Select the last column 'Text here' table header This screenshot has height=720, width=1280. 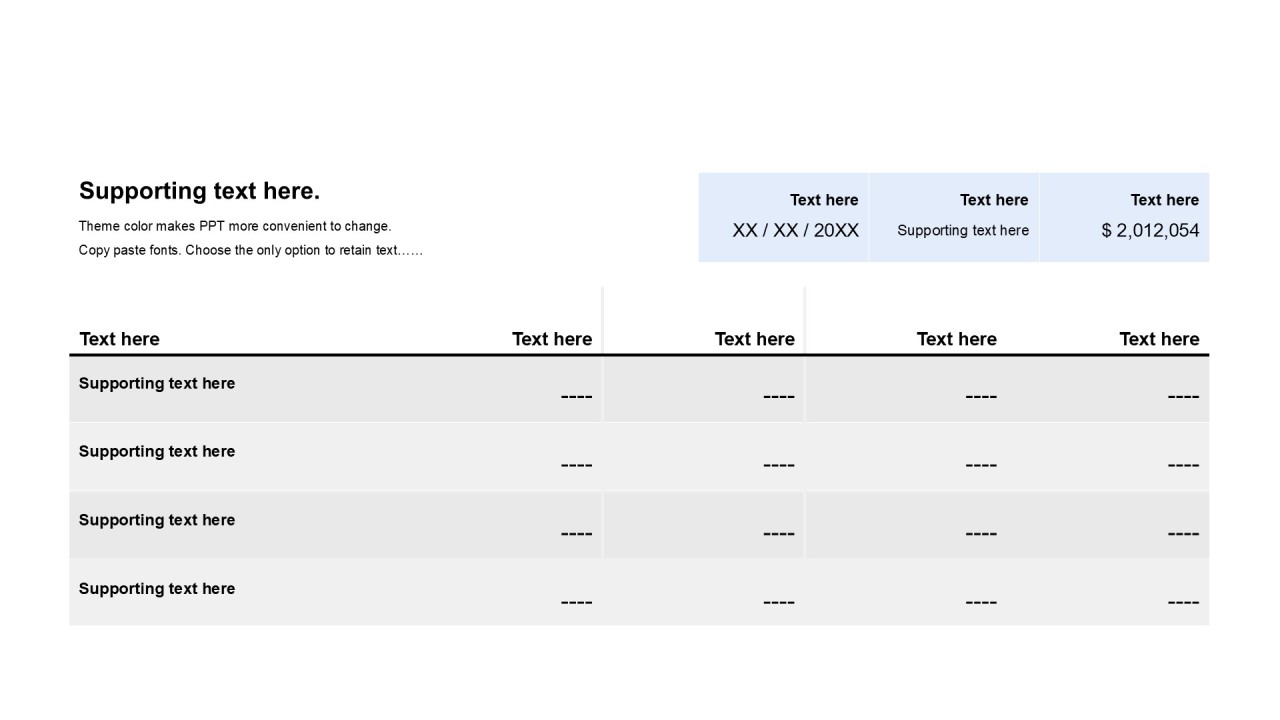click(x=1158, y=339)
